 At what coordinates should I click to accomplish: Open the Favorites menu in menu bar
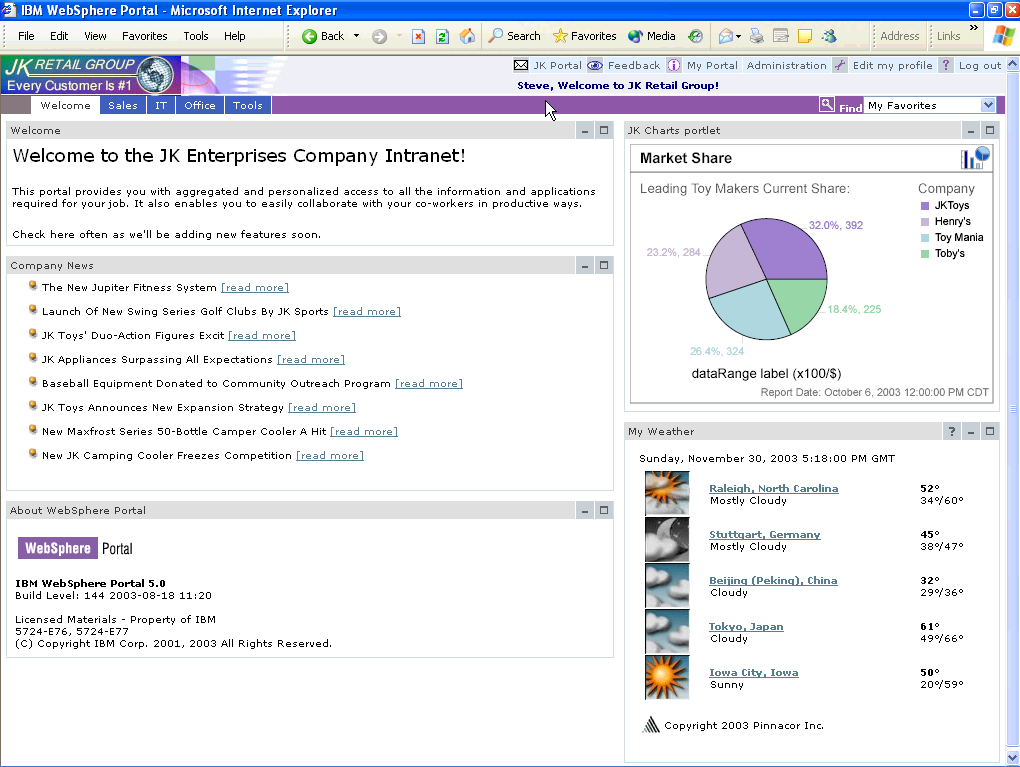pos(144,36)
